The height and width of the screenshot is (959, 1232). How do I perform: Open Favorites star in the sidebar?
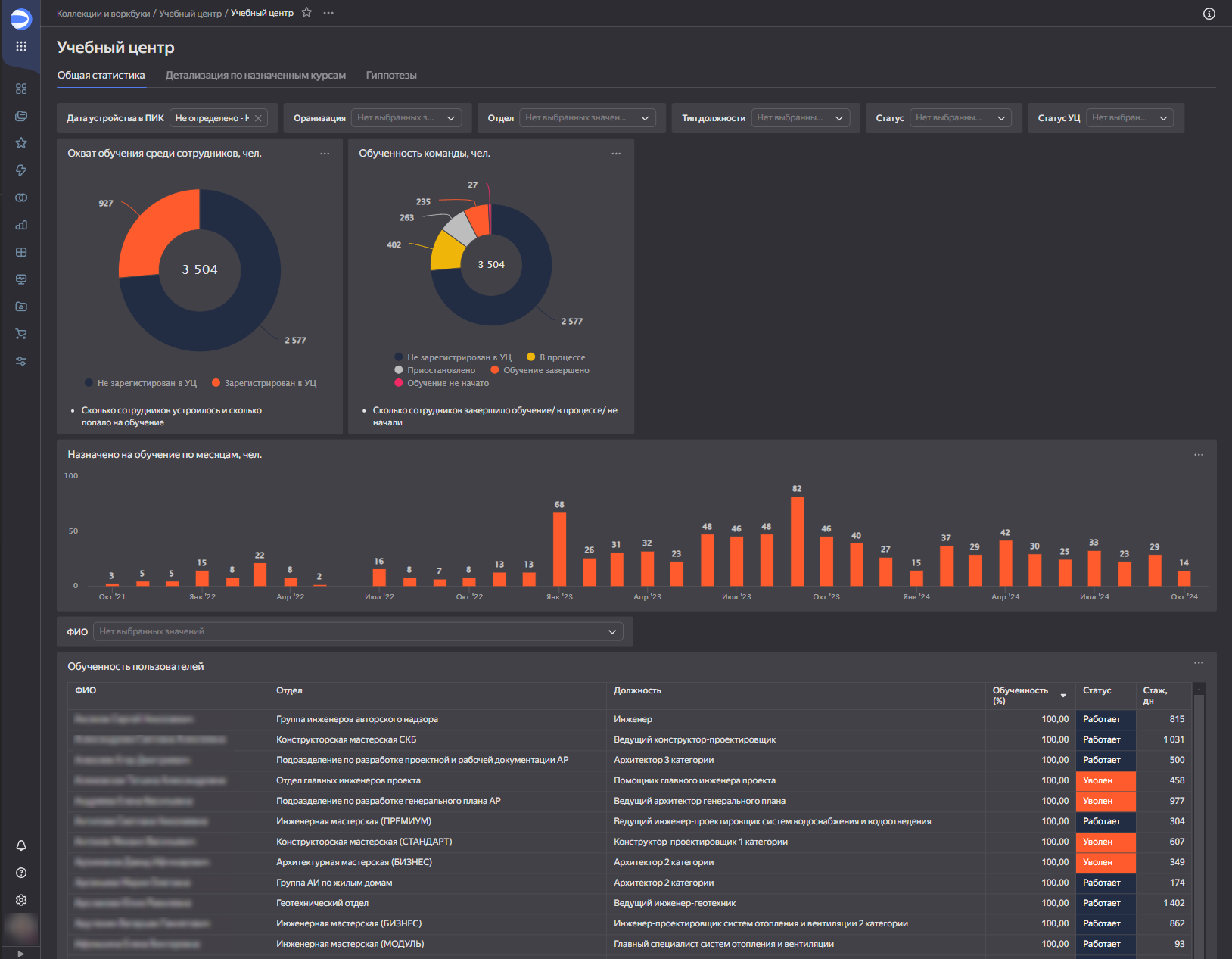[21, 143]
